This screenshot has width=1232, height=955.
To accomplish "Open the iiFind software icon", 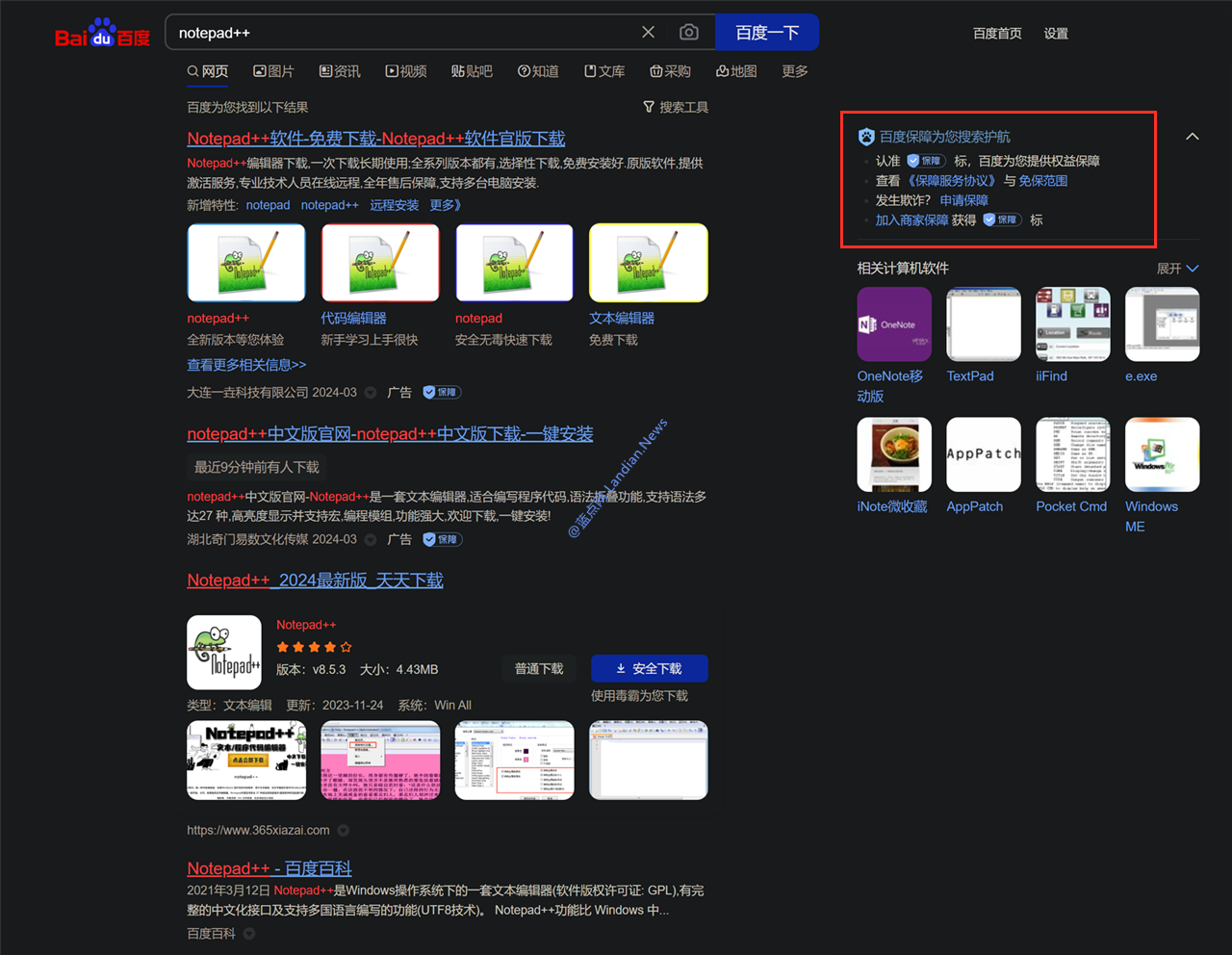I will pos(1073,324).
